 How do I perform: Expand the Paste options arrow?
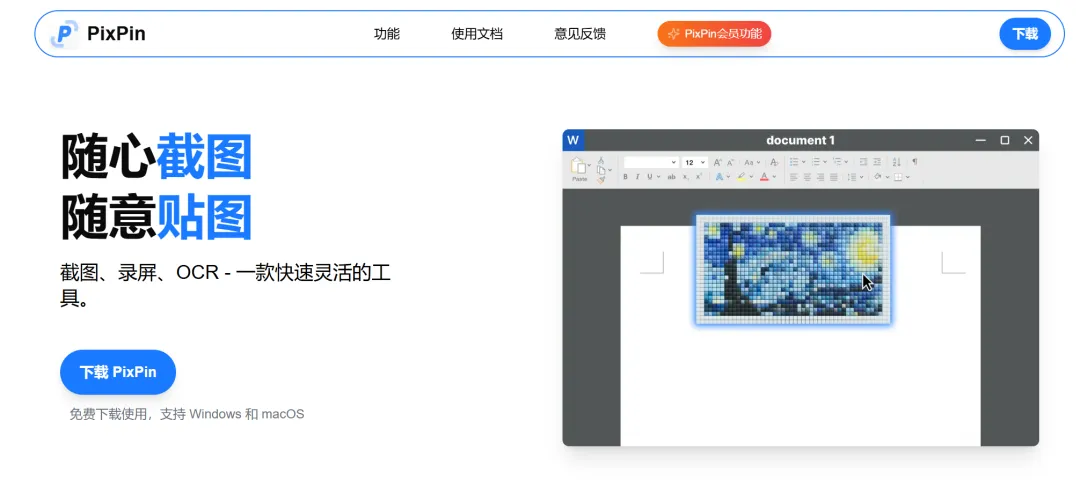[x=589, y=165]
